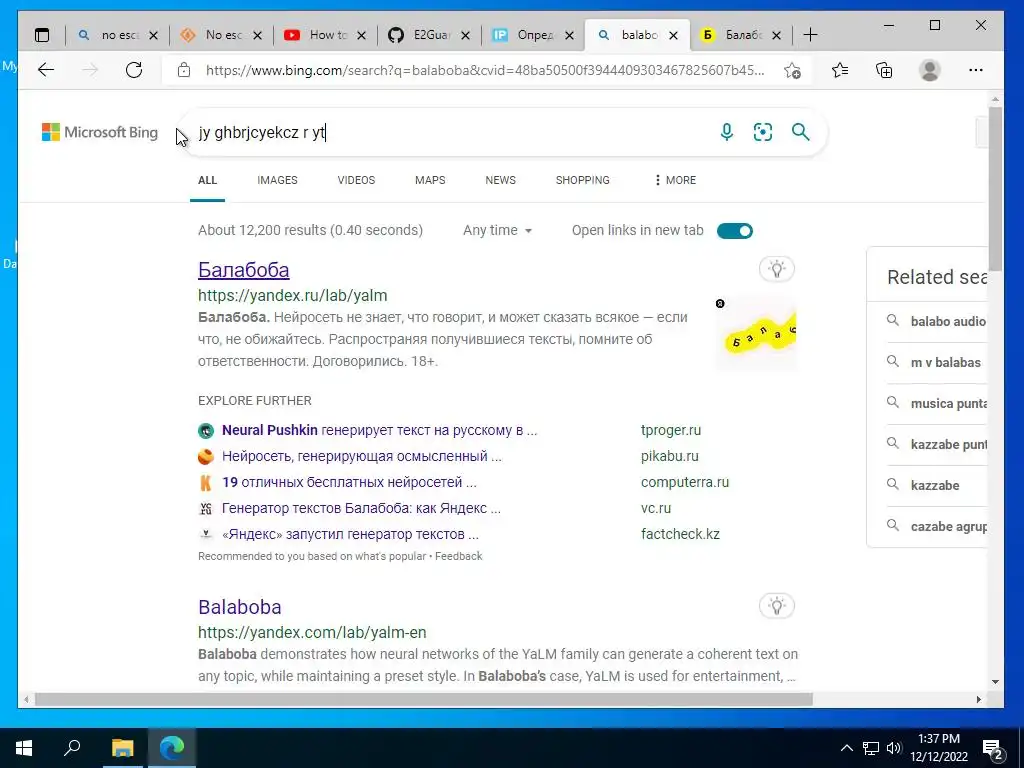Open the Neural Pushkin tproger link
Image resolution: width=1024 pixels, height=768 pixels.
click(x=379, y=430)
